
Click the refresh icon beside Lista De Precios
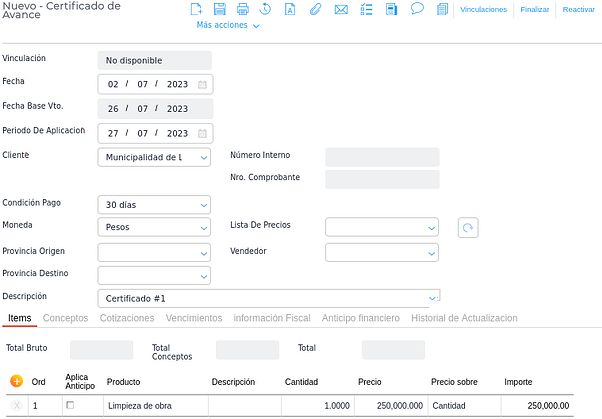point(467,227)
